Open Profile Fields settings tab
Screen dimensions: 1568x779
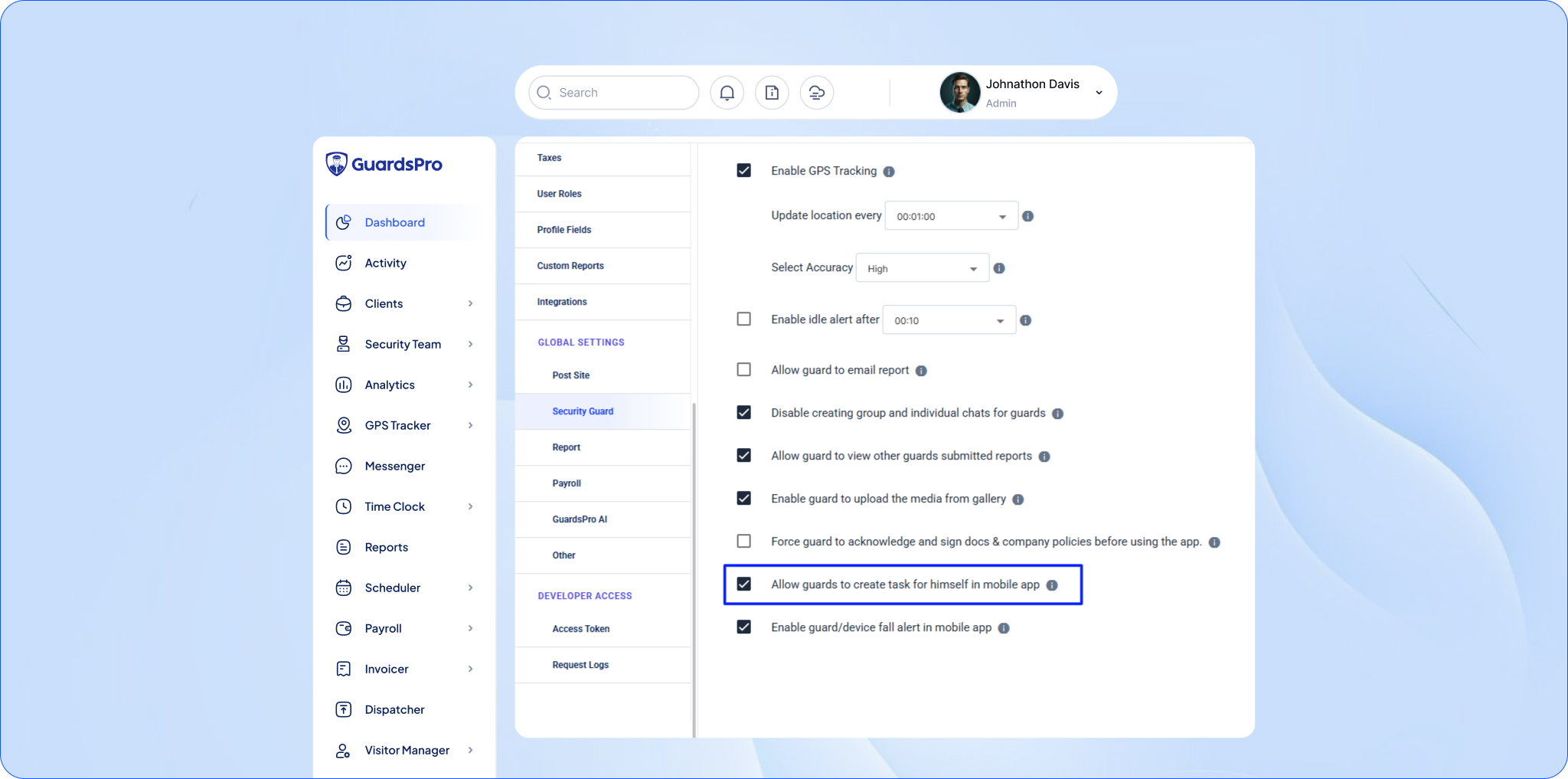603,230
